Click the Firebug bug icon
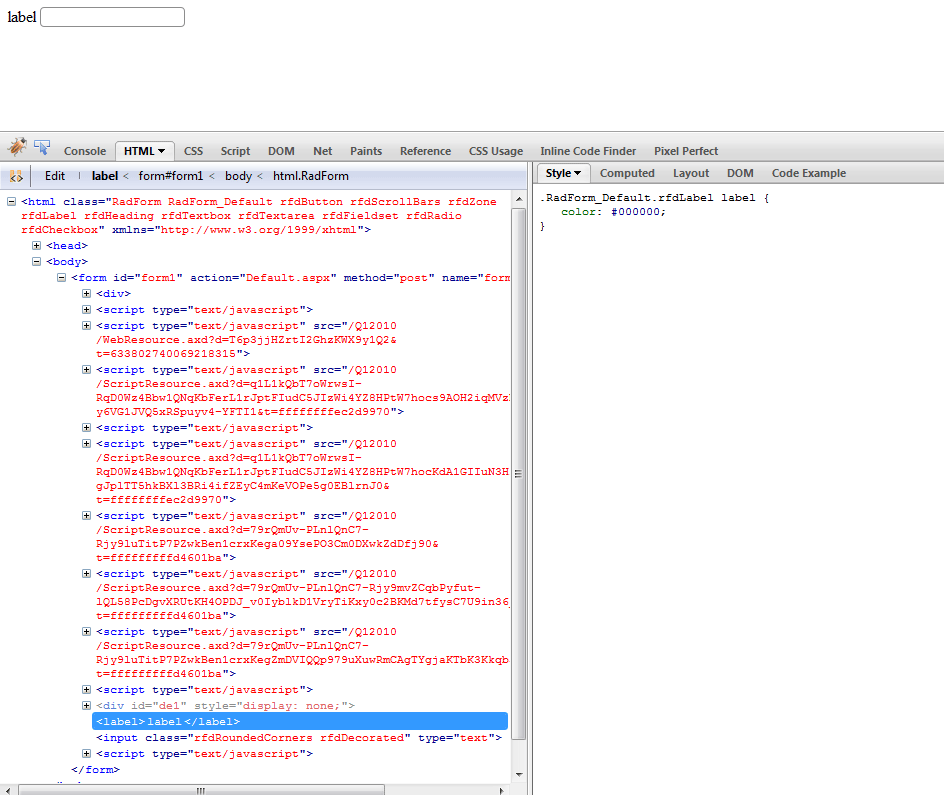 [x=17, y=146]
